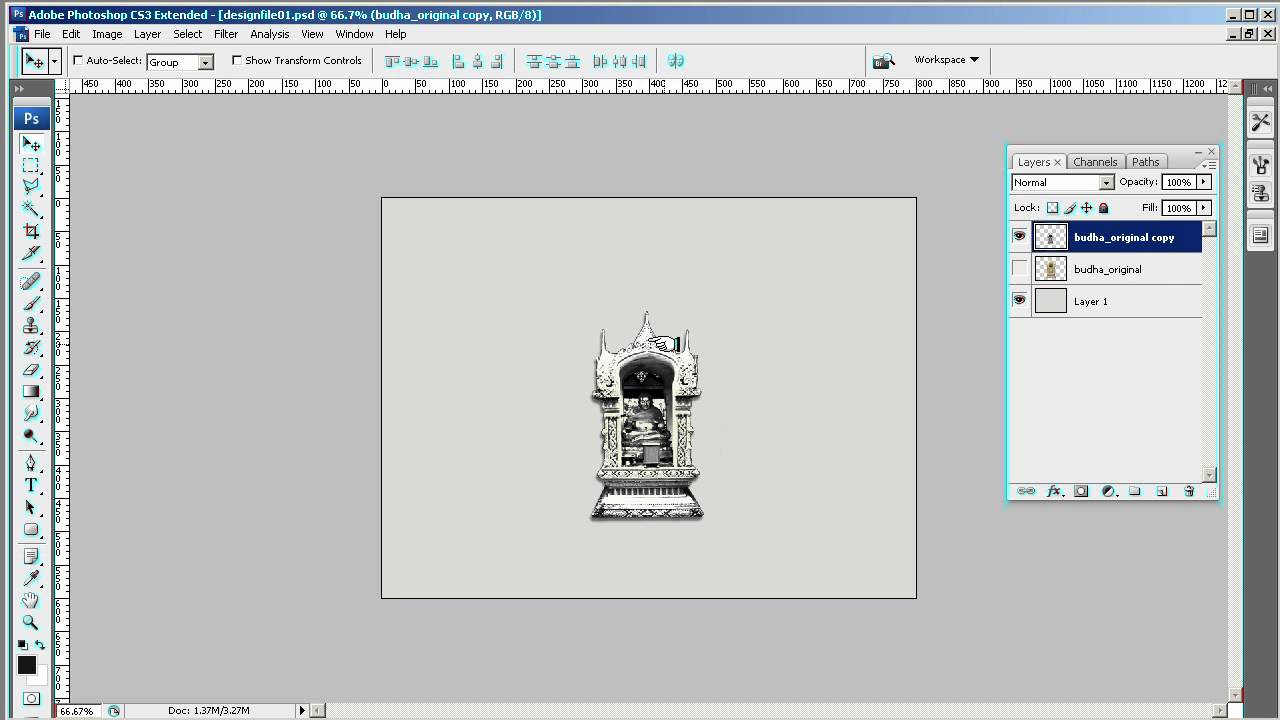The width and height of the screenshot is (1280, 720).
Task: Select the Hand tool
Action: coord(31,600)
